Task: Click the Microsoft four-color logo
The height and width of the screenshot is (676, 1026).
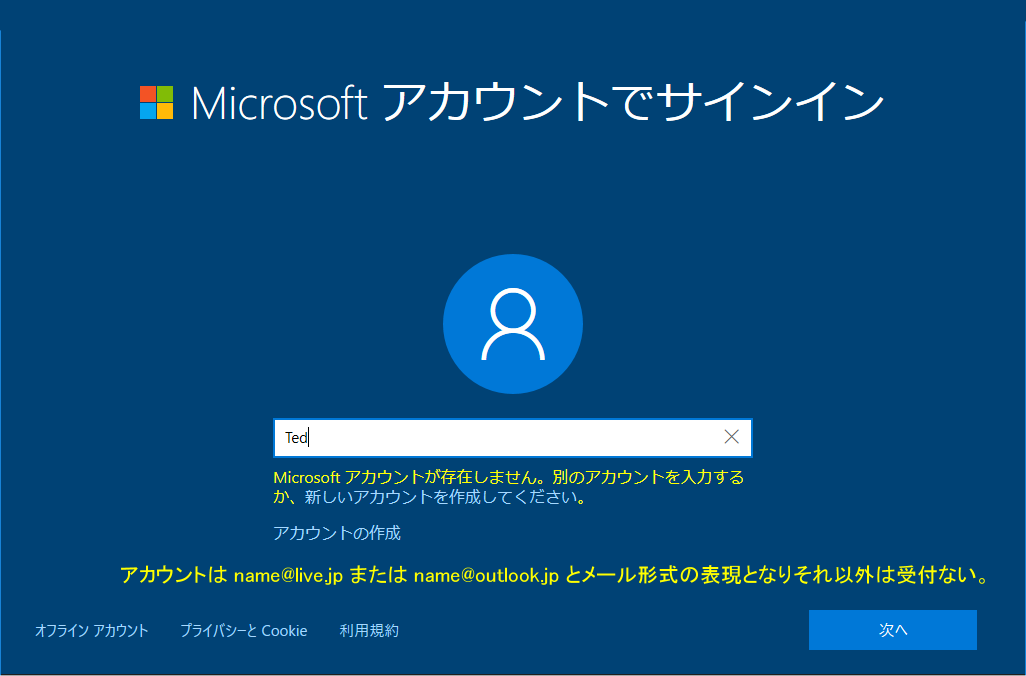Action: coord(156,103)
